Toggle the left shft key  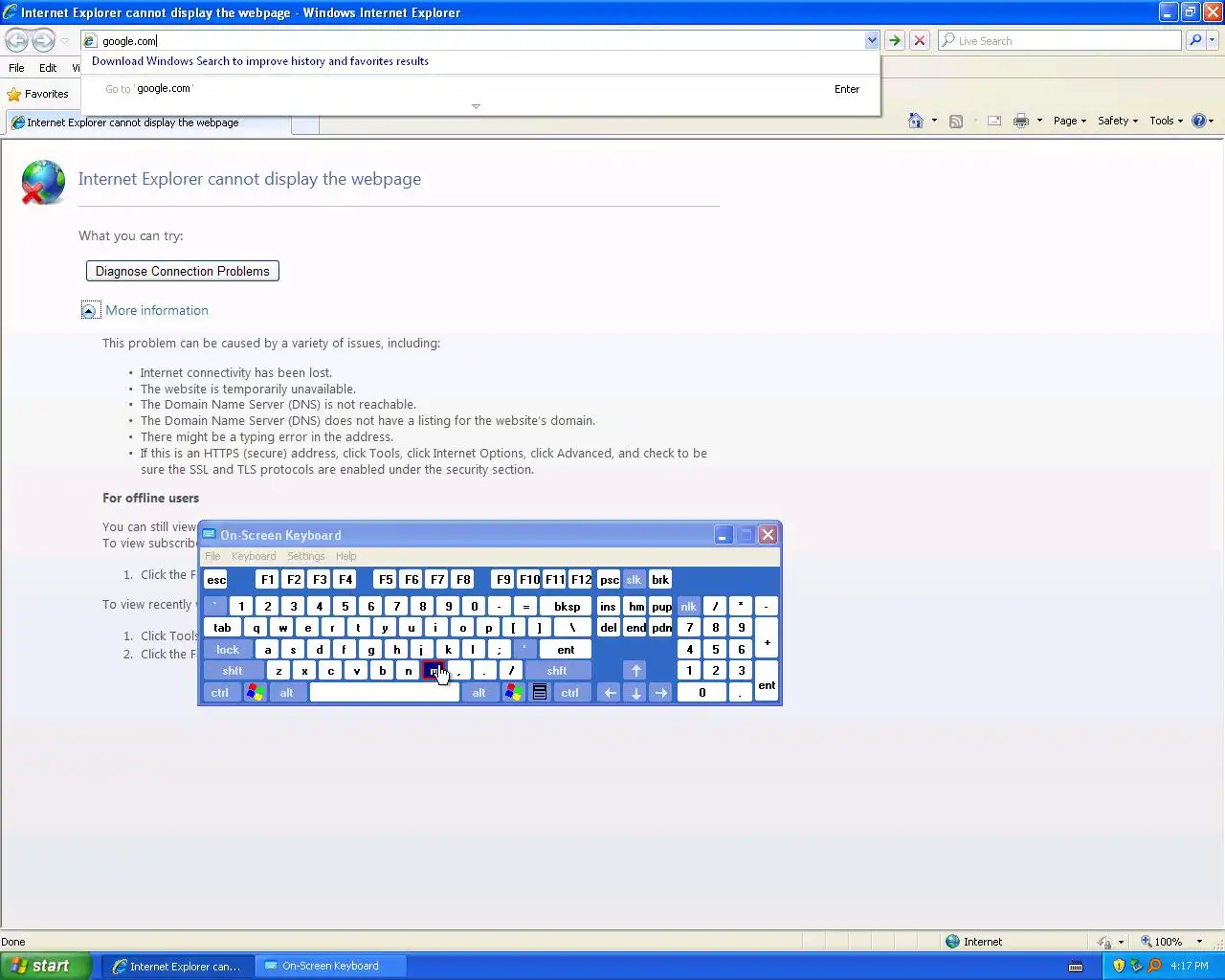point(233,670)
